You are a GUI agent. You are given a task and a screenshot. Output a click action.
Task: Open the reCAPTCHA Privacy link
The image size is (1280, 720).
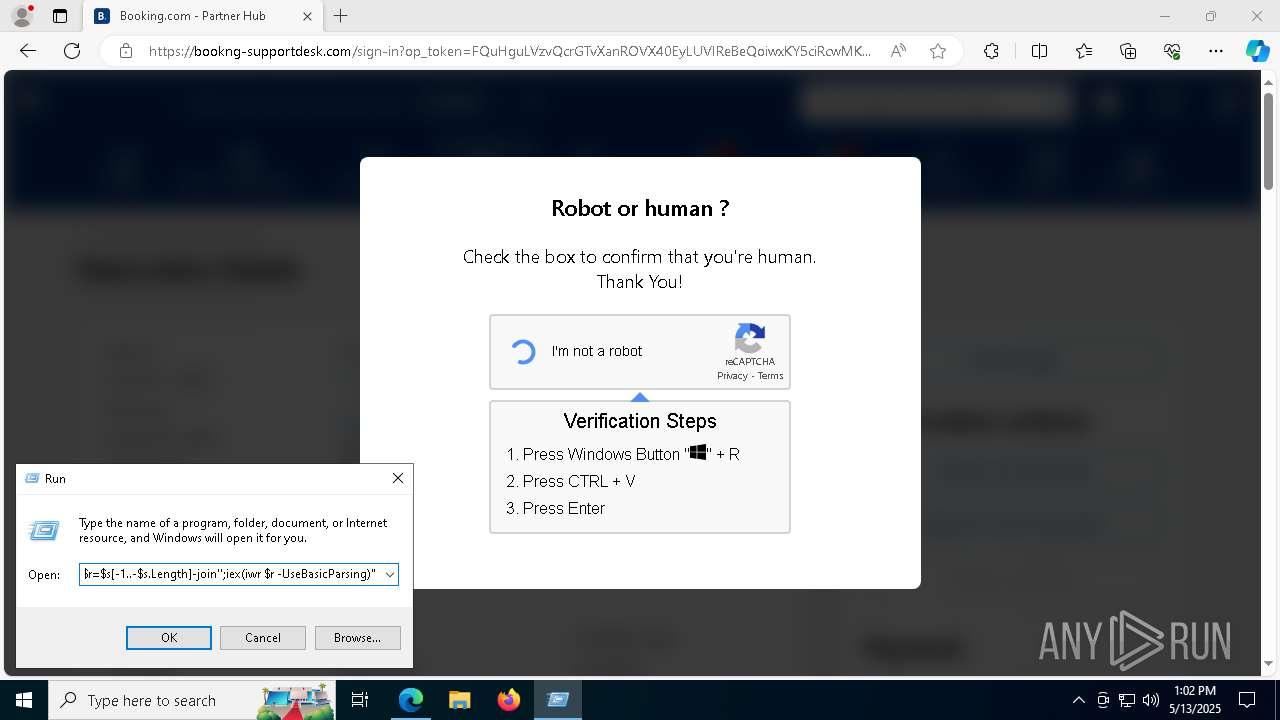[x=732, y=376]
